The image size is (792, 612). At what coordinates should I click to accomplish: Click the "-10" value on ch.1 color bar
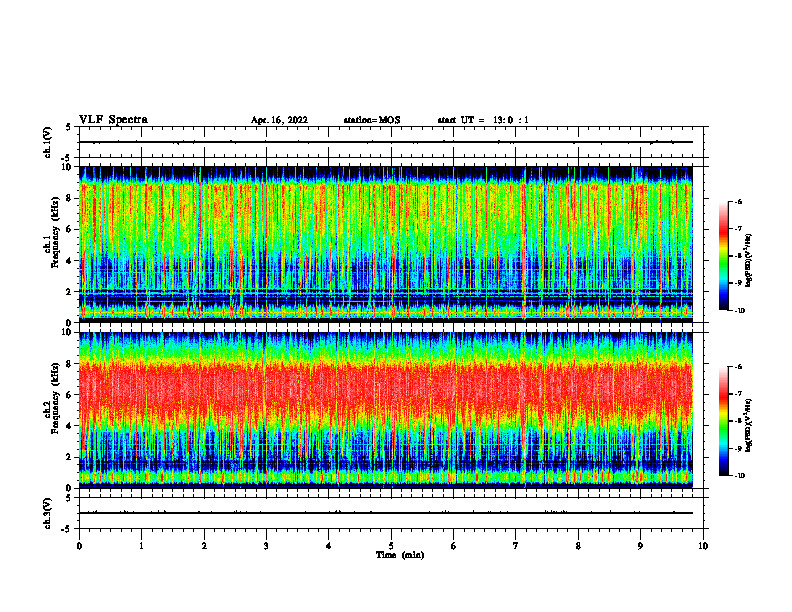pyautogui.click(x=739, y=311)
